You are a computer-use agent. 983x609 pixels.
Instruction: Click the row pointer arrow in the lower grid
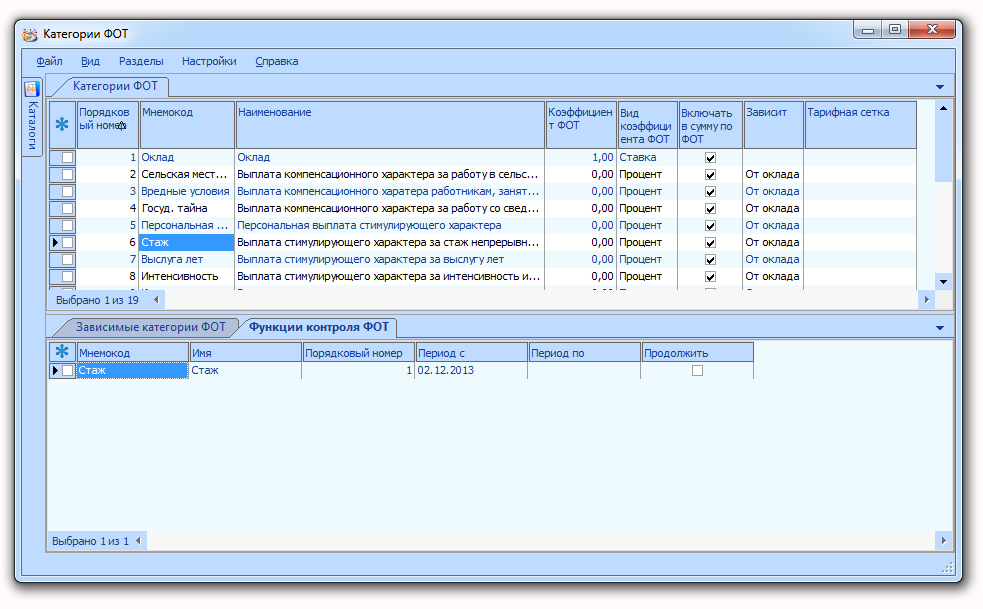(x=55, y=371)
